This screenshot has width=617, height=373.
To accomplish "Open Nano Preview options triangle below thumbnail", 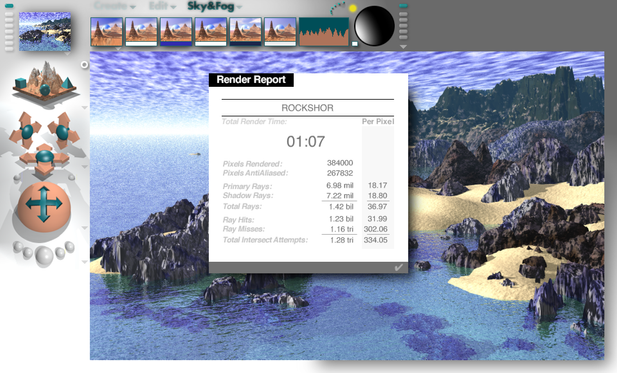I will pyautogui.click(x=68, y=54).
